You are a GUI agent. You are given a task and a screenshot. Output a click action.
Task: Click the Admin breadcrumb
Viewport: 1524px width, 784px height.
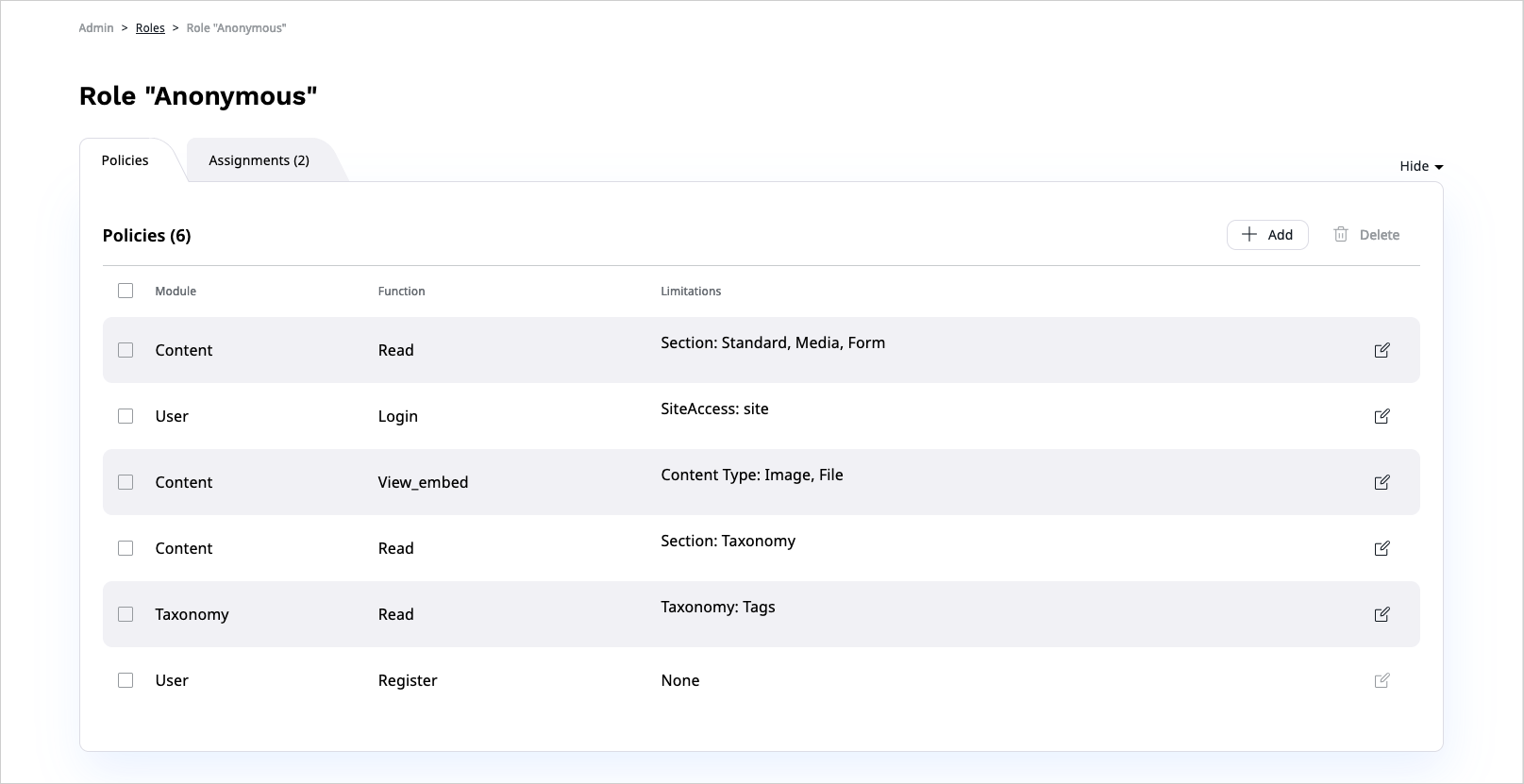(x=96, y=28)
